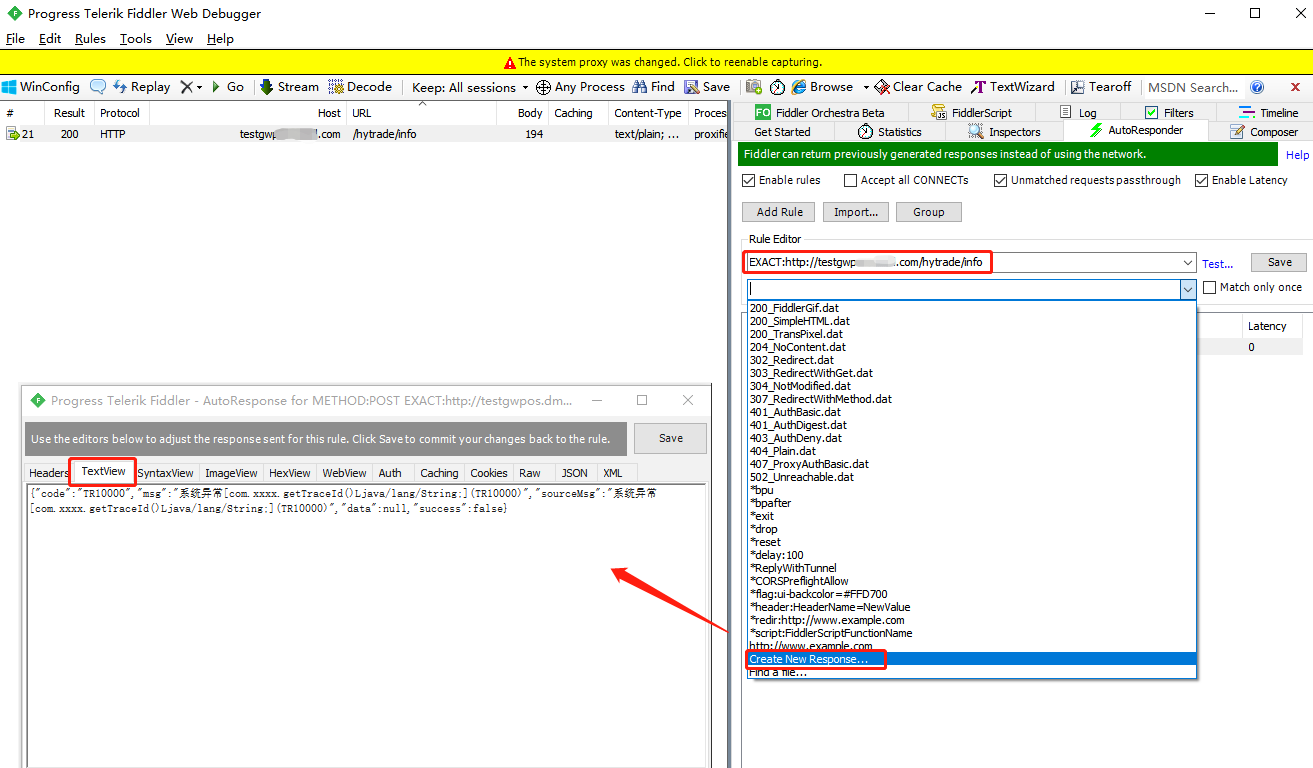Image resolution: width=1313 pixels, height=768 pixels.
Task: Click Save in AutoResponse editor window
Action: (x=671, y=438)
